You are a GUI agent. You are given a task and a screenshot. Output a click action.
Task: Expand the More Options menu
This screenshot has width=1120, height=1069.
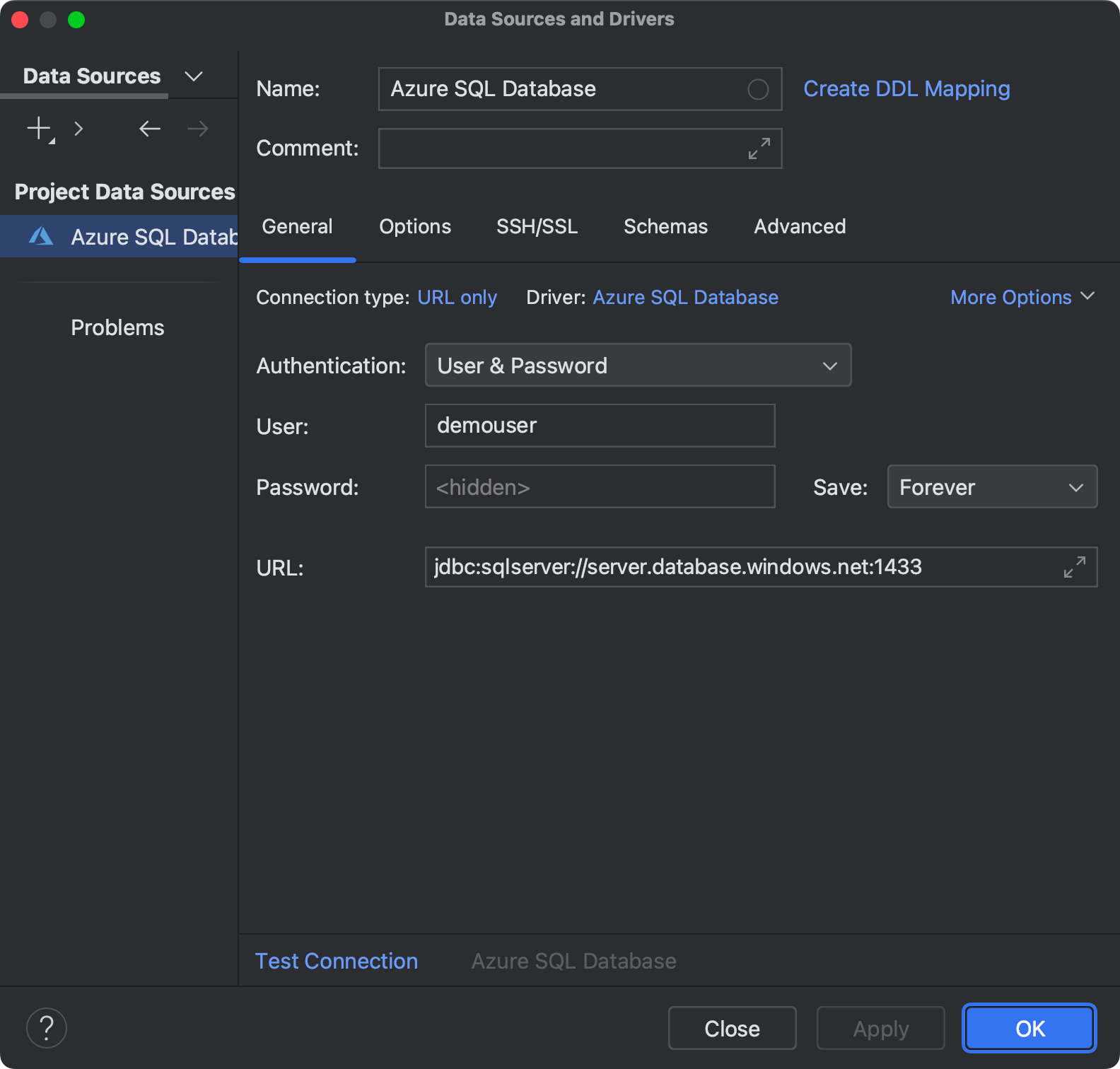(x=1022, y=298)
